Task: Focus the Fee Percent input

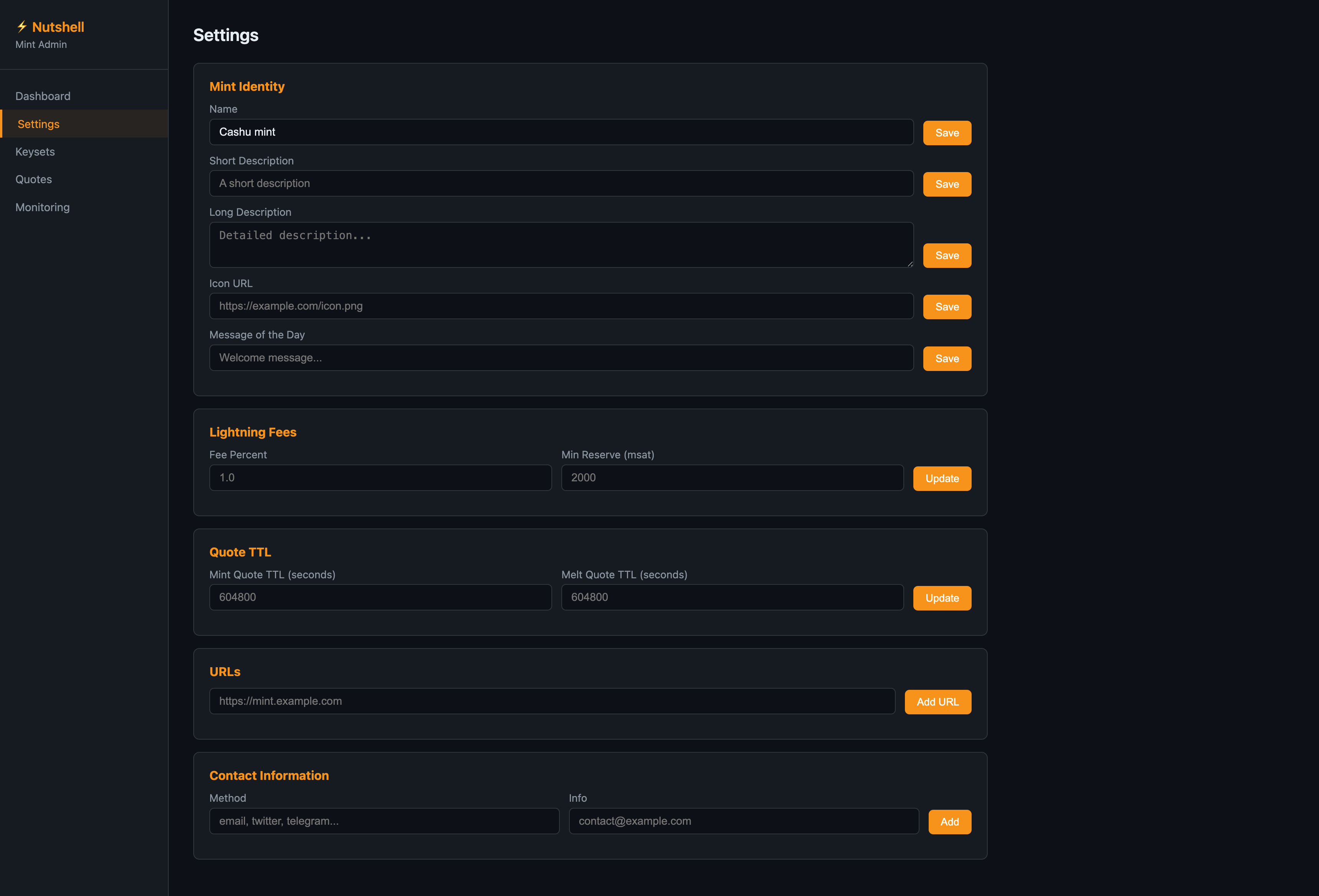Action: click(x=380, y=478)
